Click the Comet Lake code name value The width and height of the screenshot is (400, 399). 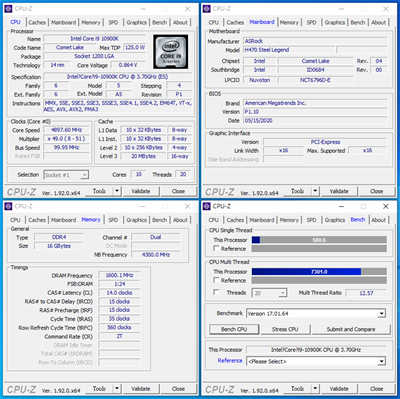70,47
